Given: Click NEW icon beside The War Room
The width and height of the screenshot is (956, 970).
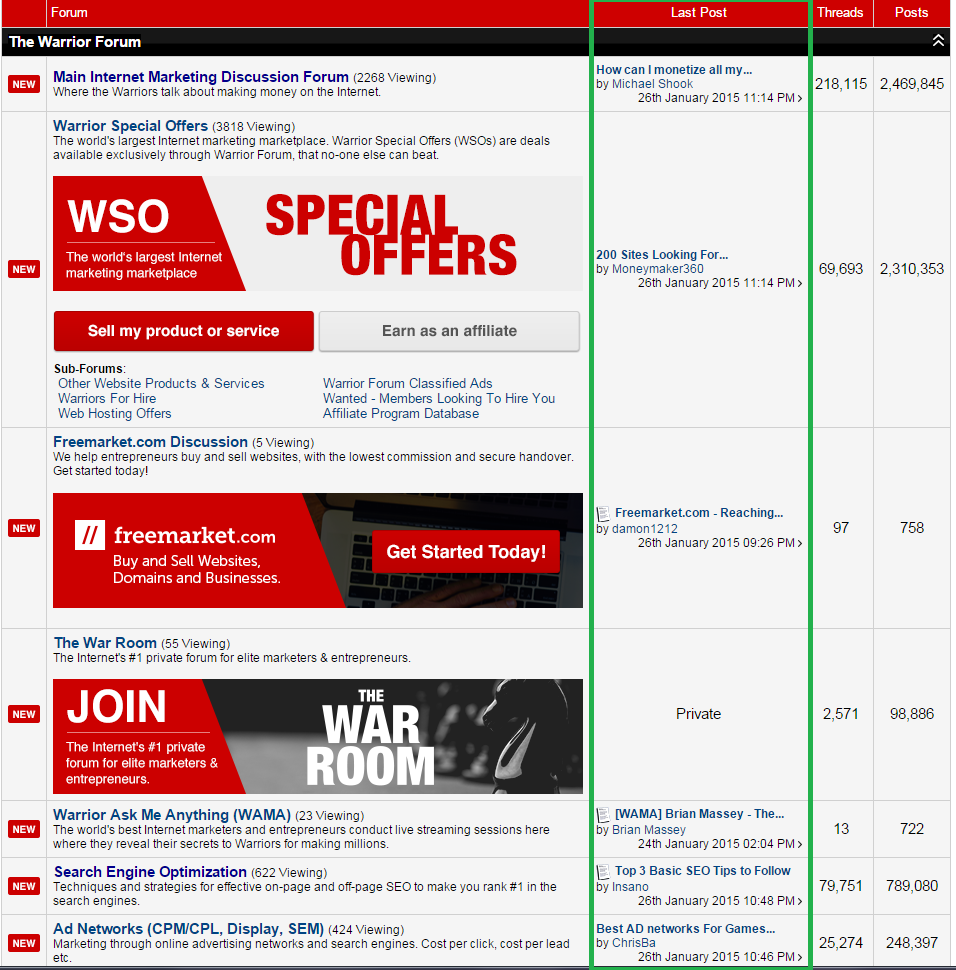Looking at the screenshot, I should coord(24,714).
